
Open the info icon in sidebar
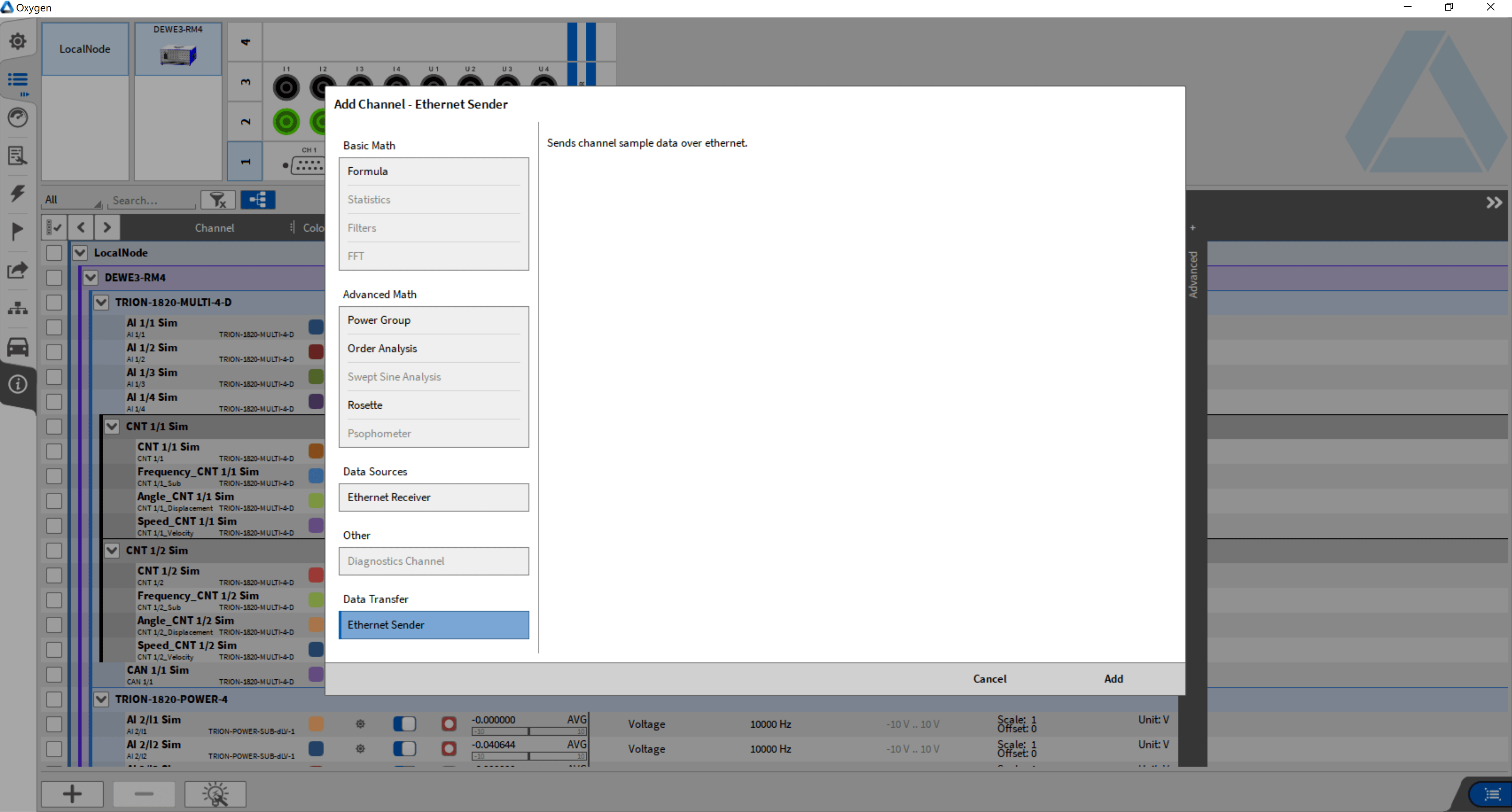tap(18, 384)
